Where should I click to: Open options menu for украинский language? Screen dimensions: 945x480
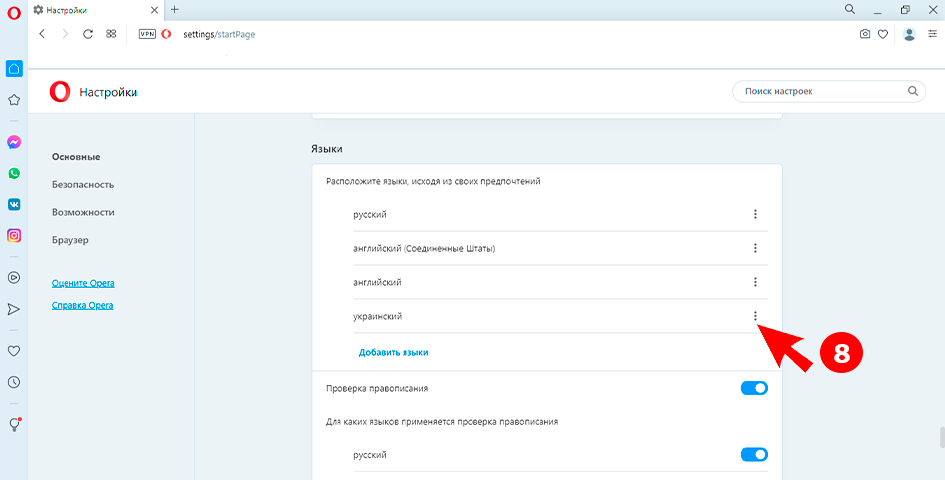[755, 316]
